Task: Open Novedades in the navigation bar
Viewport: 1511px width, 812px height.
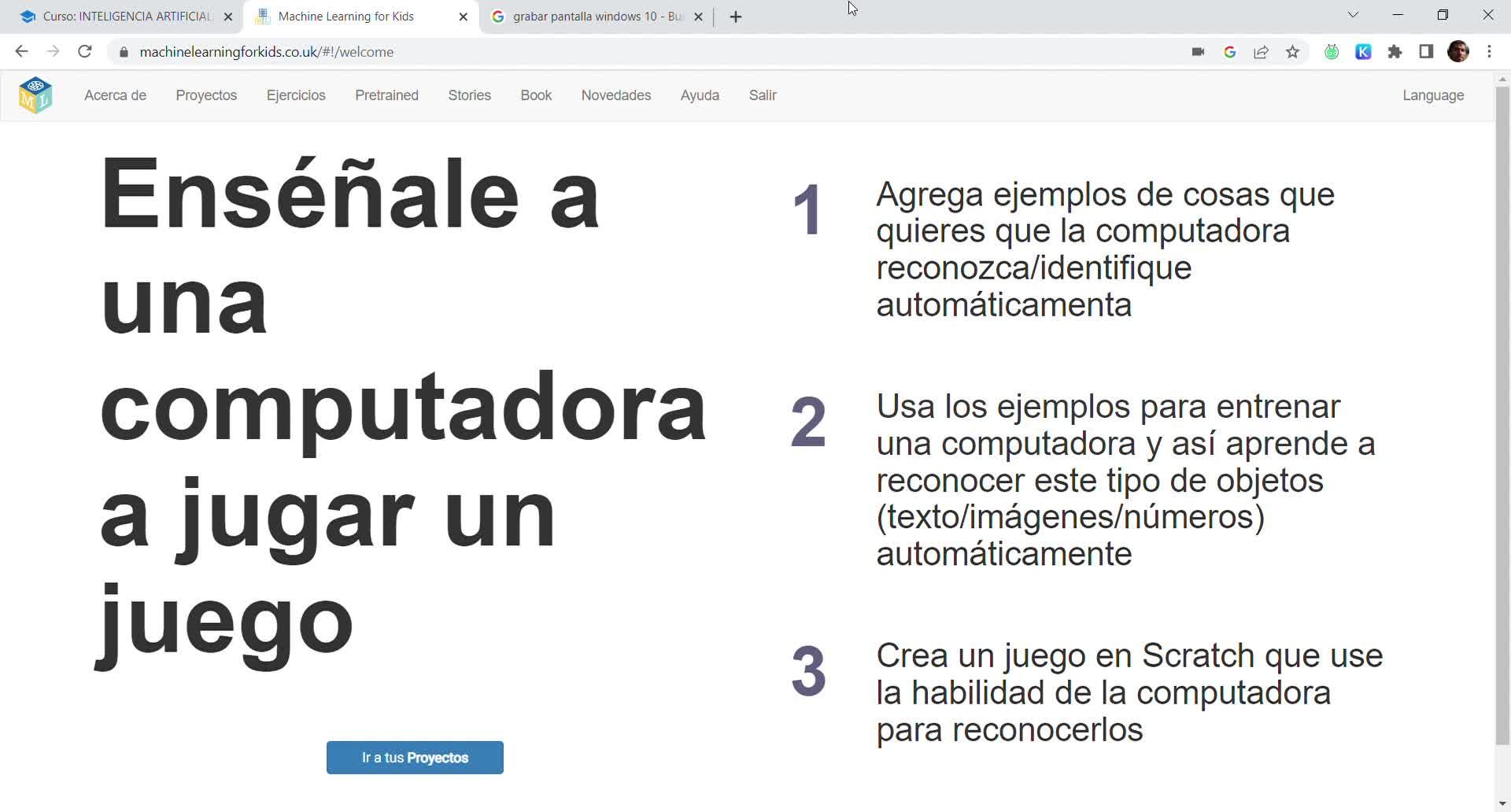Action: [616, 95]
